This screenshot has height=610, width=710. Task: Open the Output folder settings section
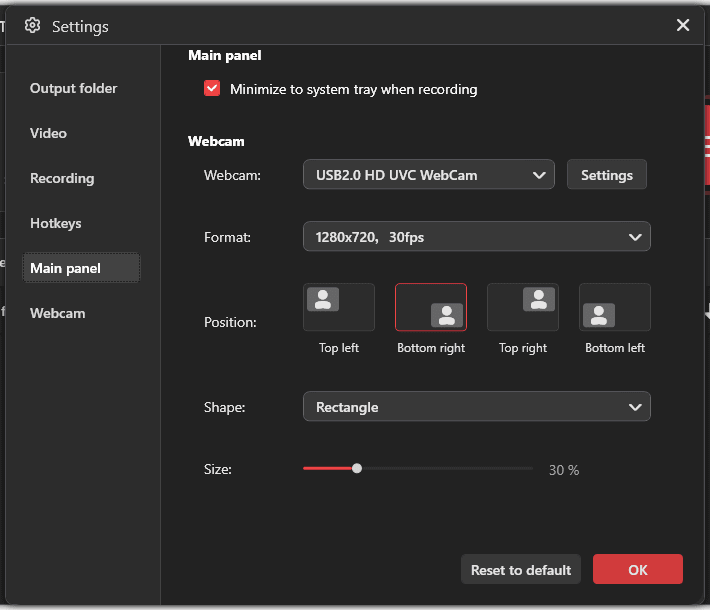pos(73,88)
